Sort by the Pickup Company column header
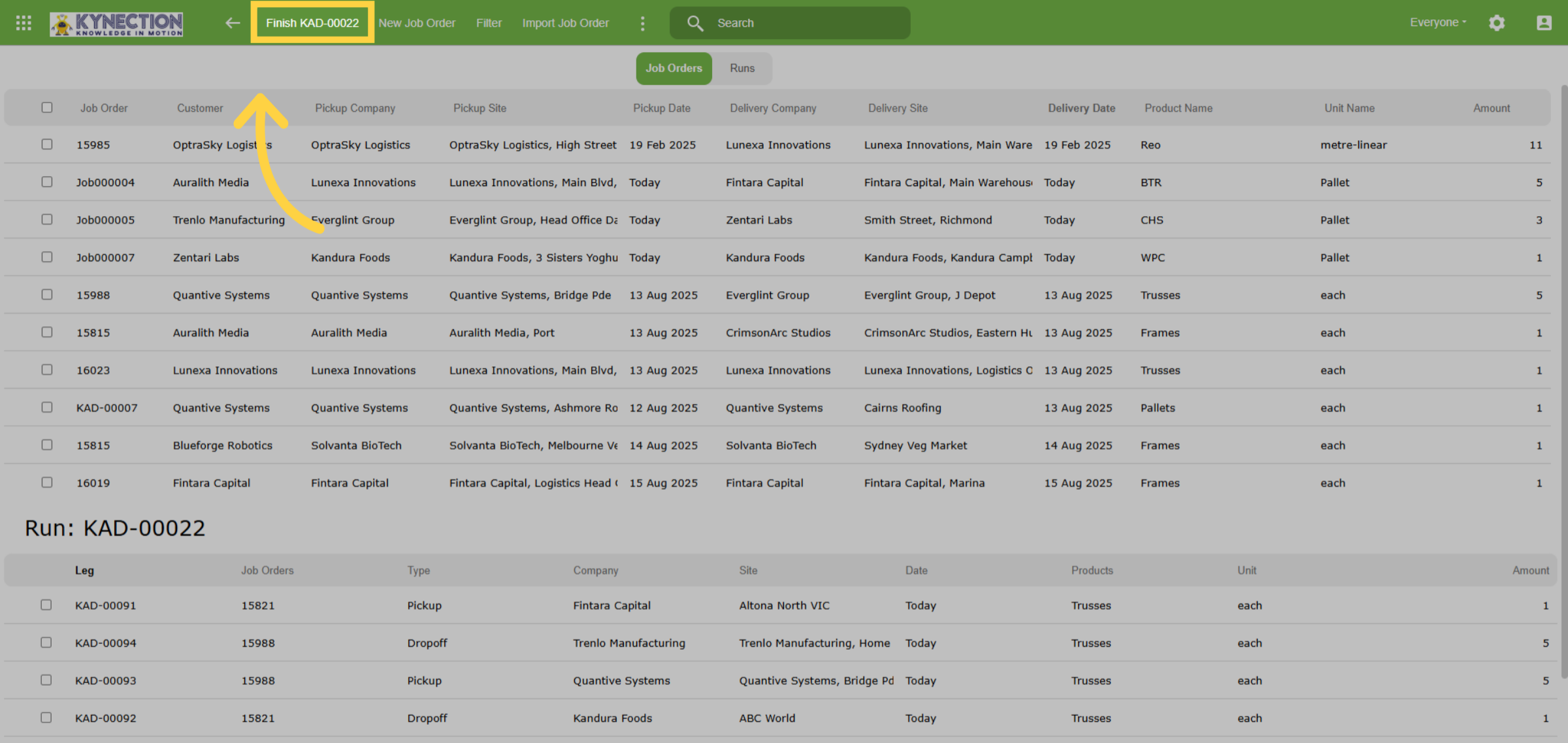This screenshot has height=743, width=1568. [355, 108]
